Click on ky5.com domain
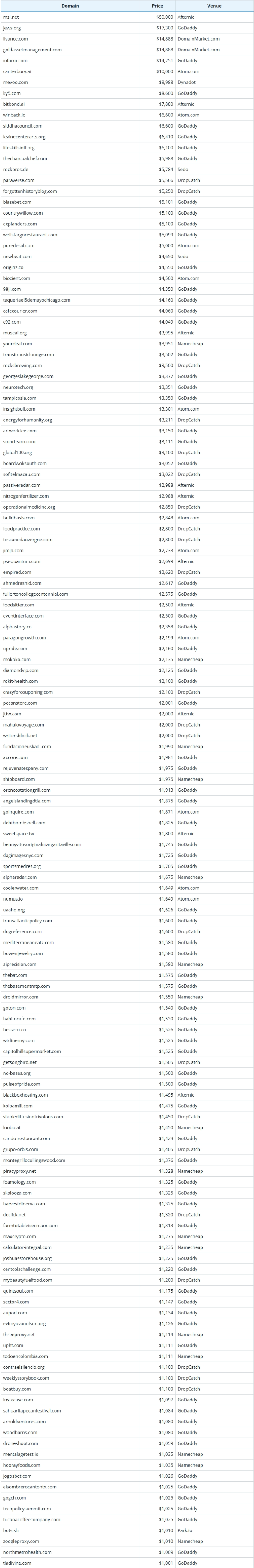Image resolution: width=254 pixels, height=1568 pixels. [x=12, y=93]
